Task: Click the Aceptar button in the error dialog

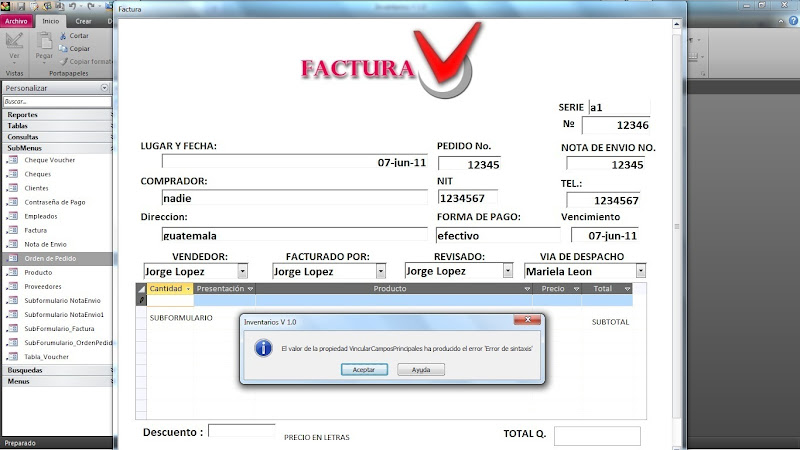Action: pos(363,369)
